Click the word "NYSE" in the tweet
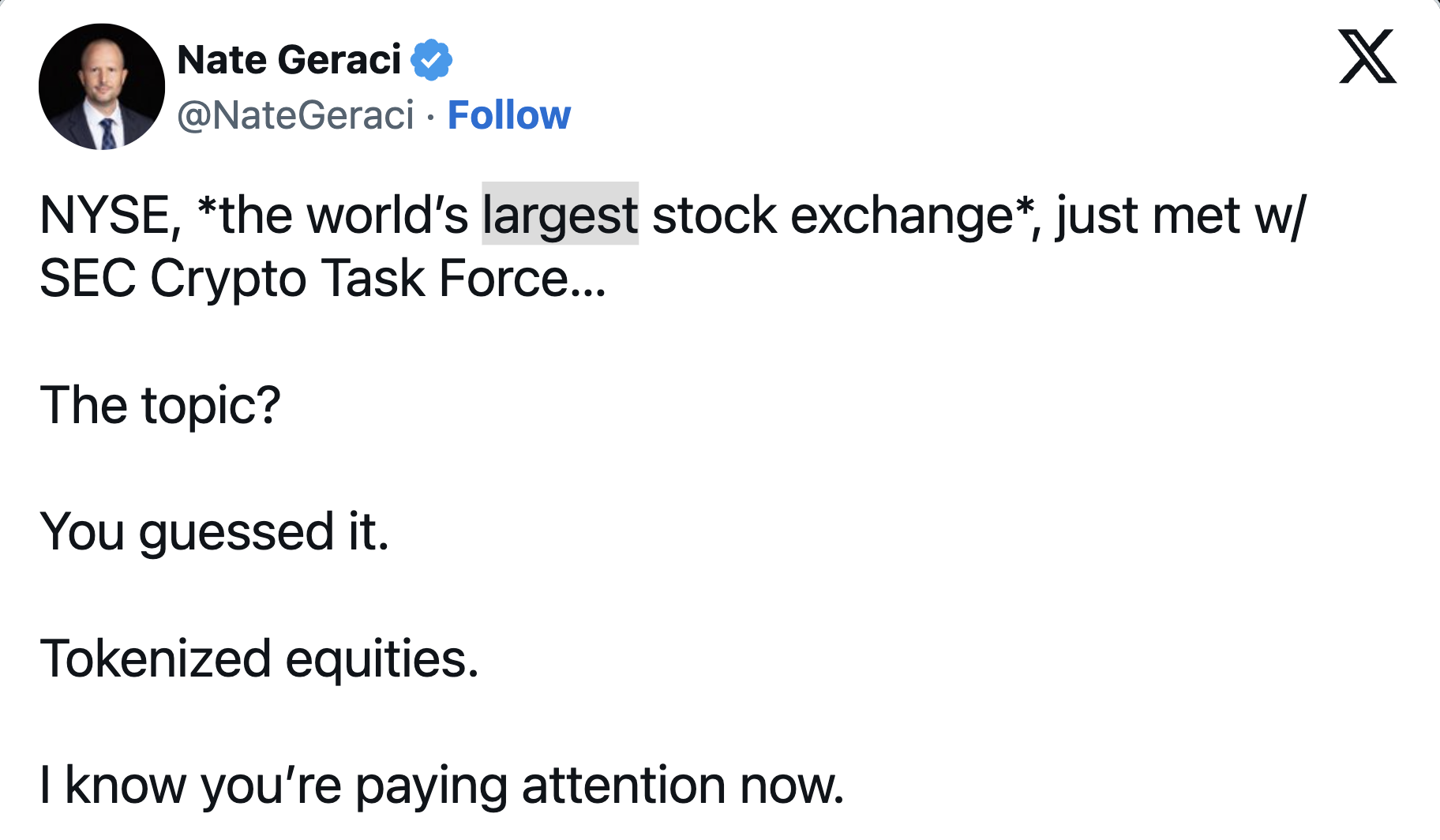Viewport: 1440px width, 840px height. 110,215
